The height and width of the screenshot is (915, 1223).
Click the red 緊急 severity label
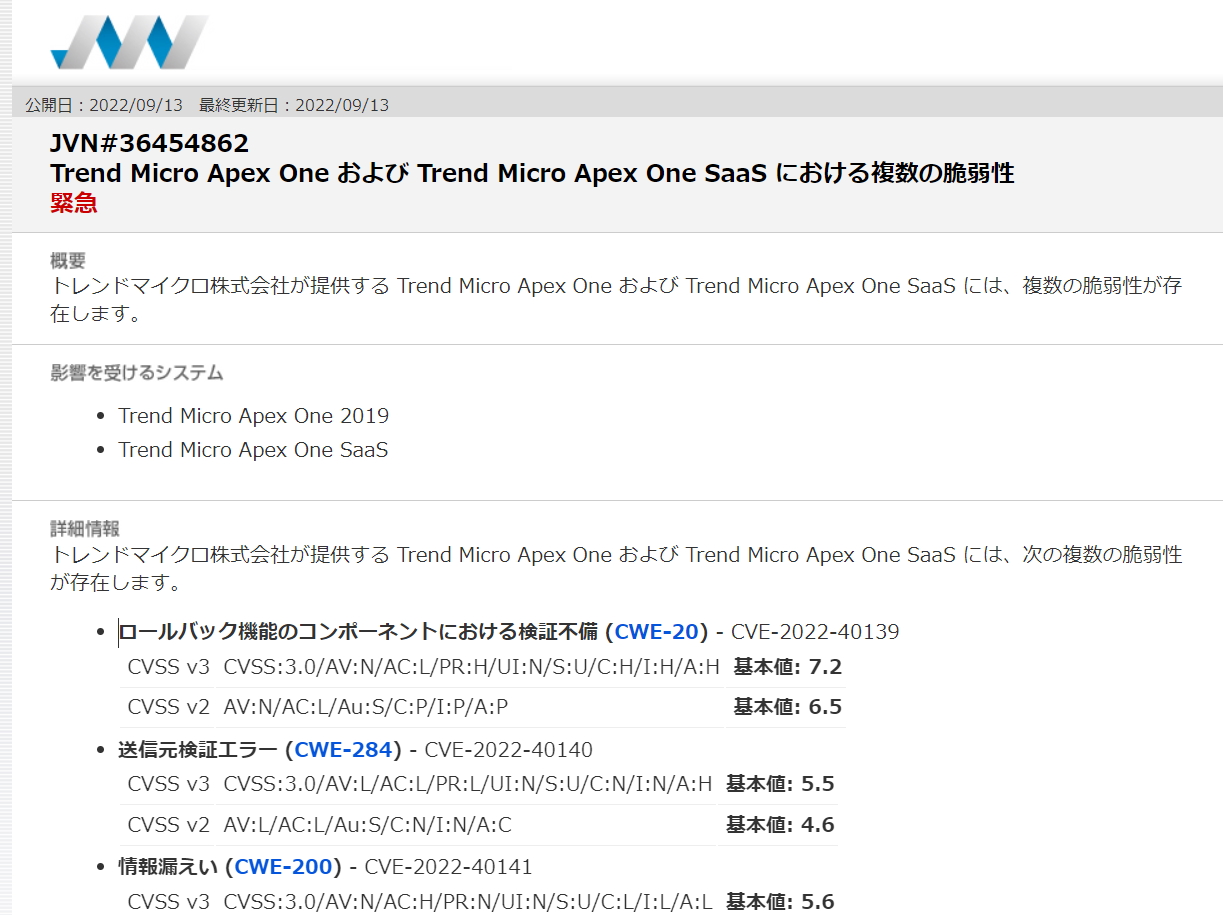point(74,203)
